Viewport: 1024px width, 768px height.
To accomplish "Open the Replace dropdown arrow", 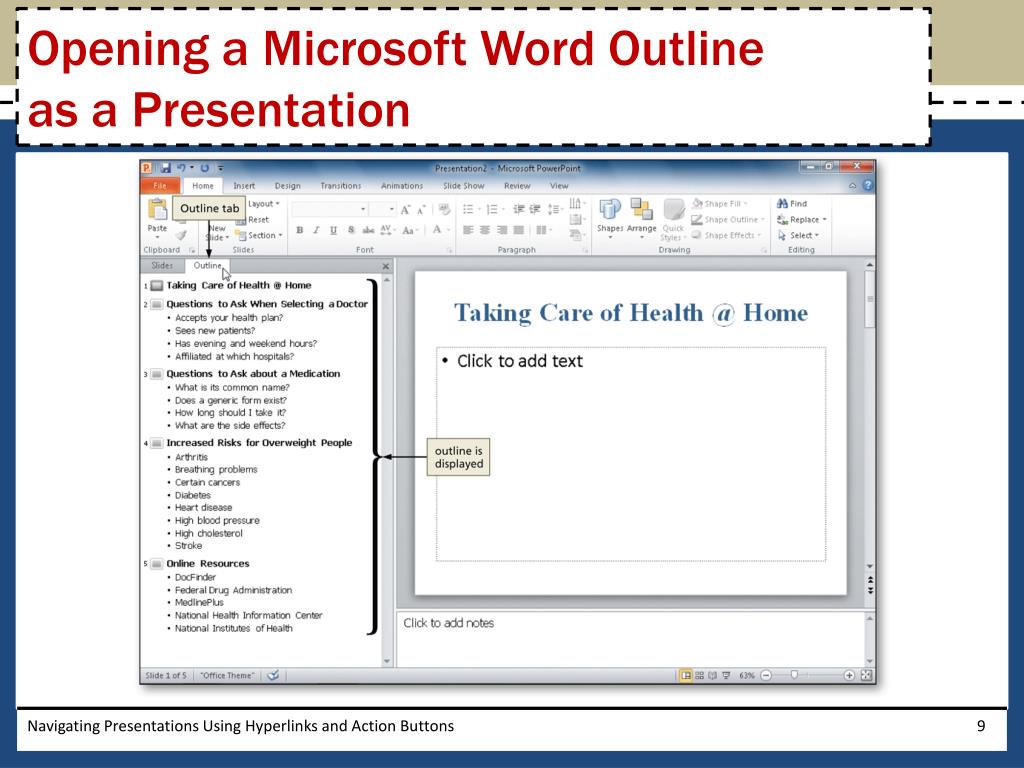I will pos(825,219).
